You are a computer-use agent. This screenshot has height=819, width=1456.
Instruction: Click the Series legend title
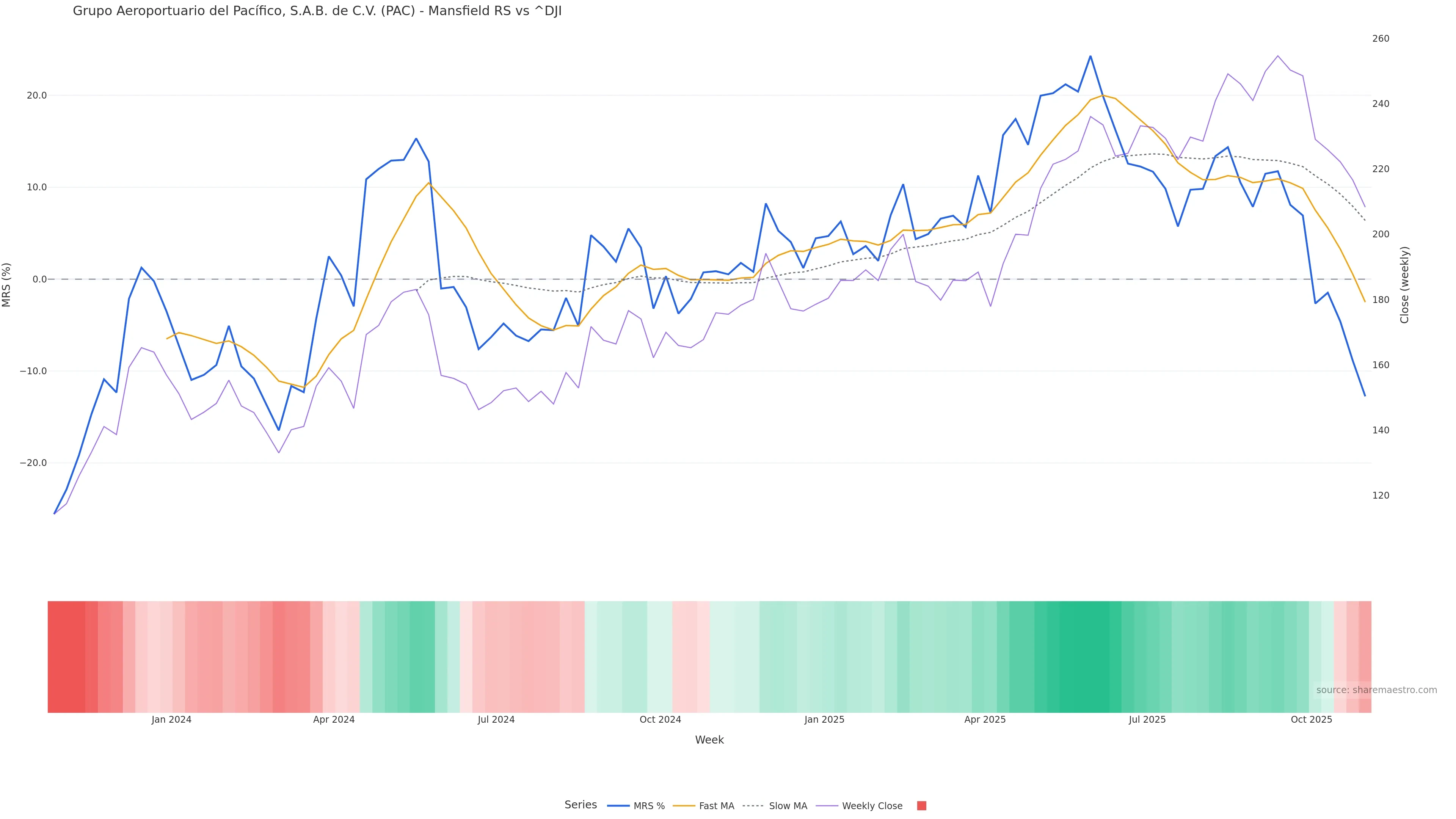click(581, 805)
